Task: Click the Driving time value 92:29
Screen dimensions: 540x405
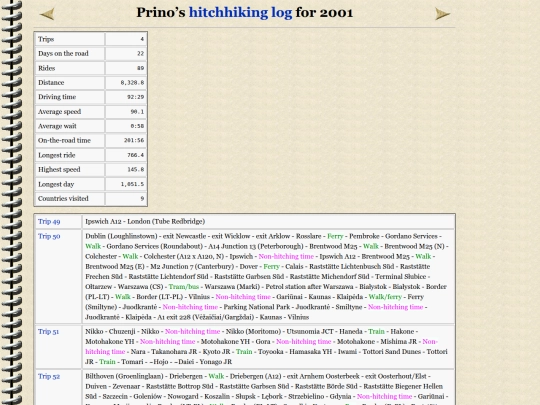Action: click(x=135, y=97)
